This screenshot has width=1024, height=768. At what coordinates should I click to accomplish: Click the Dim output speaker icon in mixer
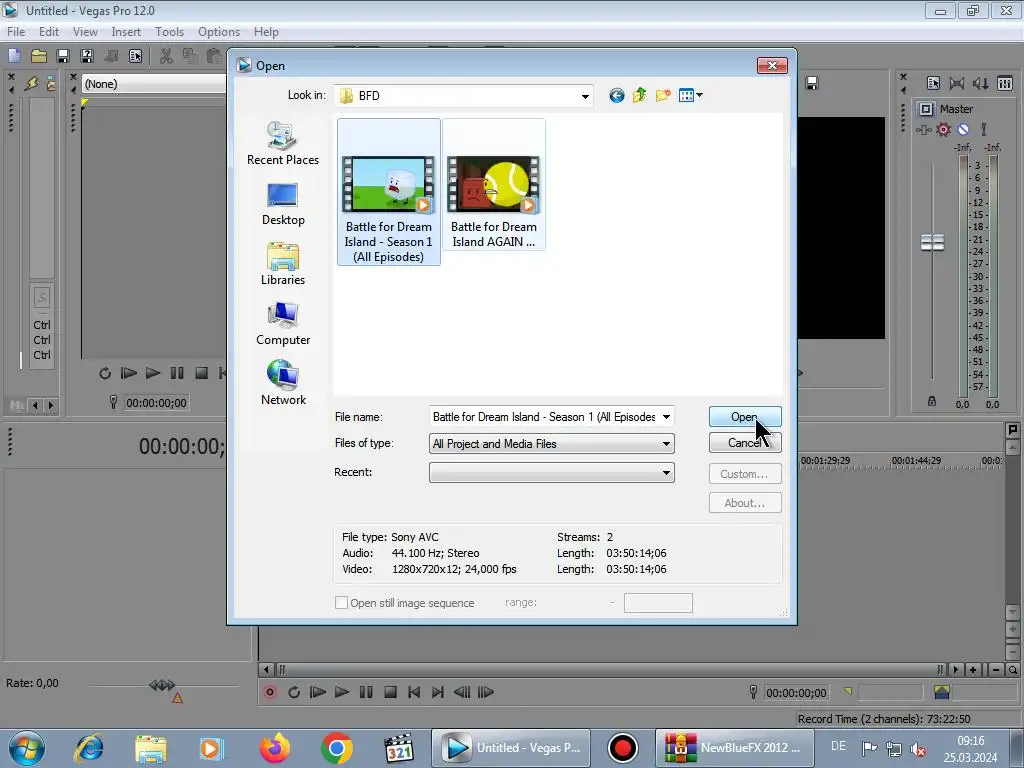980,84
